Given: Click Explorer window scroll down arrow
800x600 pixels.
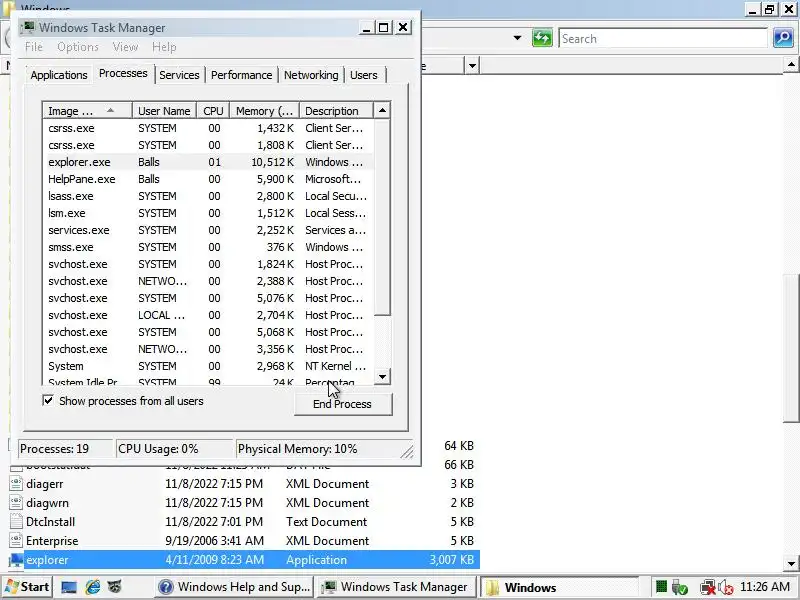Looking at the screenshot, I should (791, 564).
